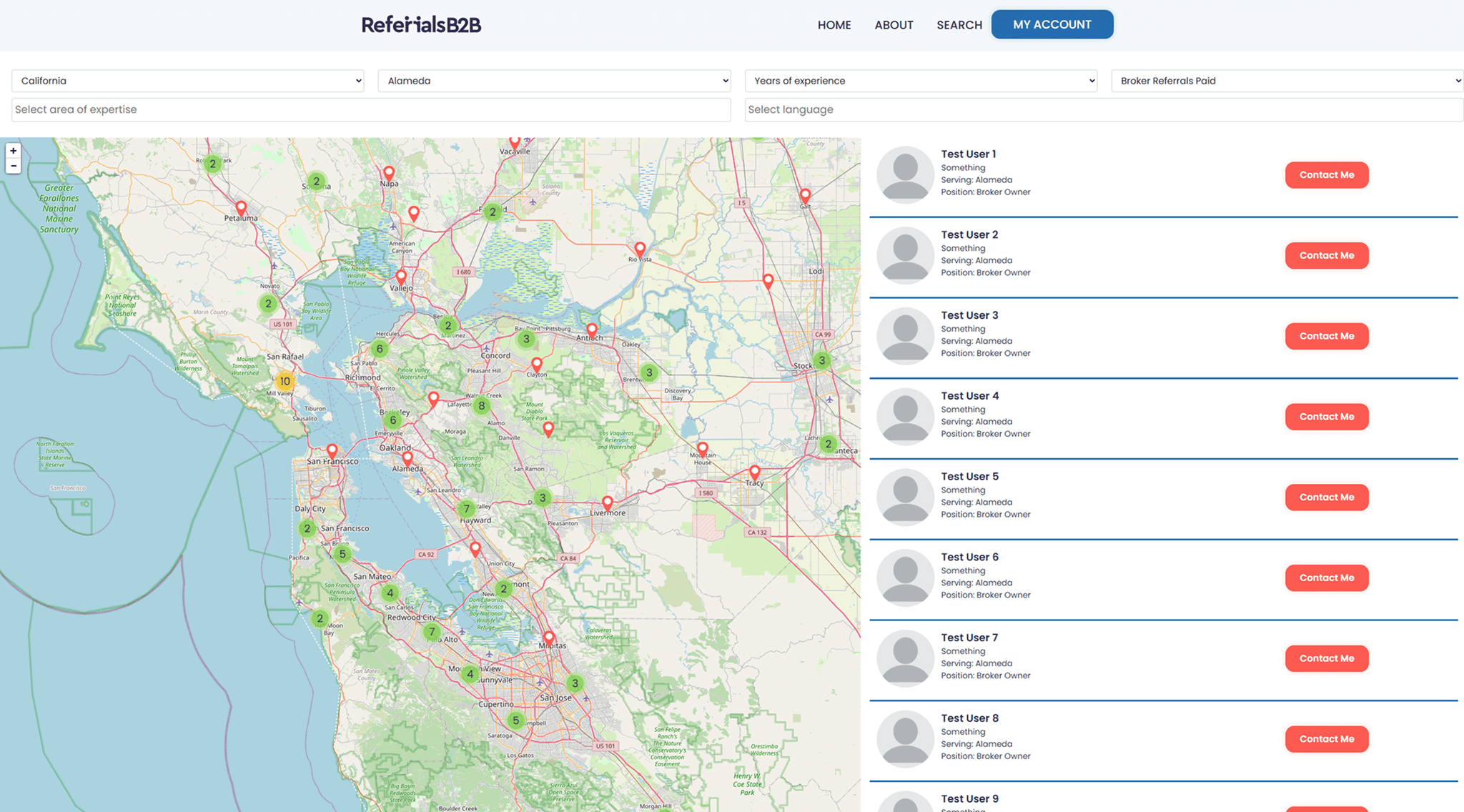This screenshot has width=1464, height=812.
Task: Go to HOME in the navigation
Action: pyautogui.click(x=834, y=25)
